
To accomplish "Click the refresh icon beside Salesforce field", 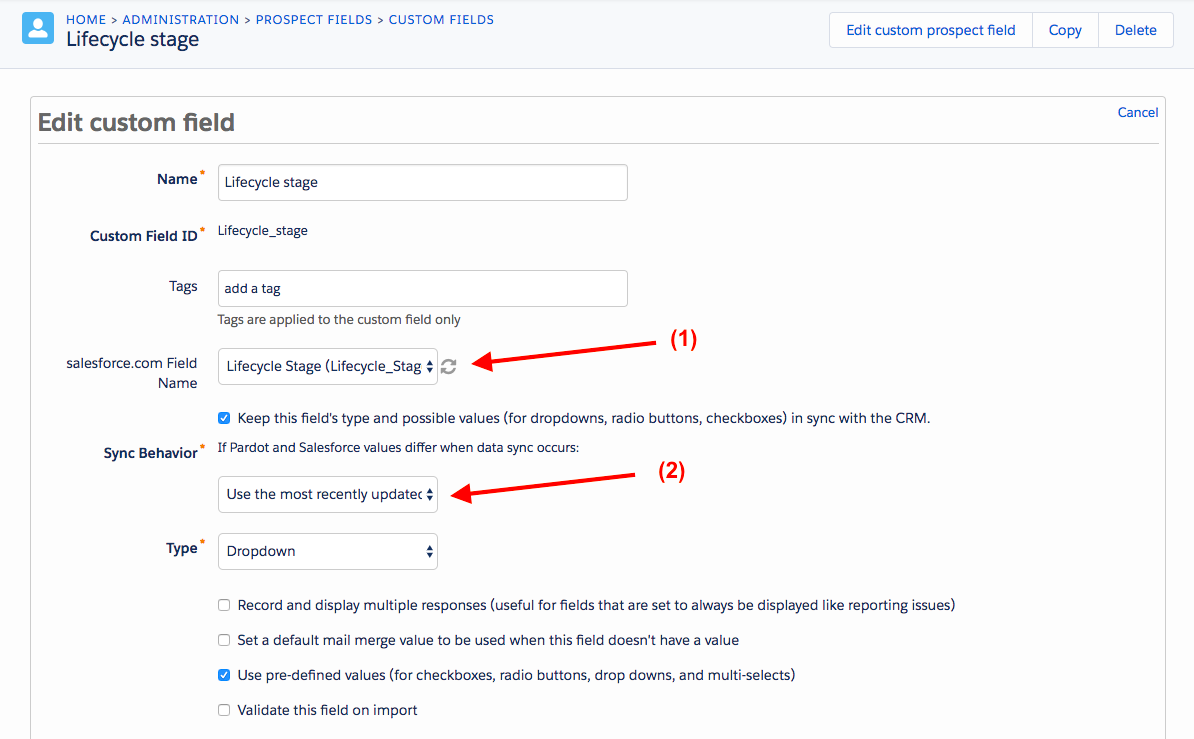I will pos(449,366).
